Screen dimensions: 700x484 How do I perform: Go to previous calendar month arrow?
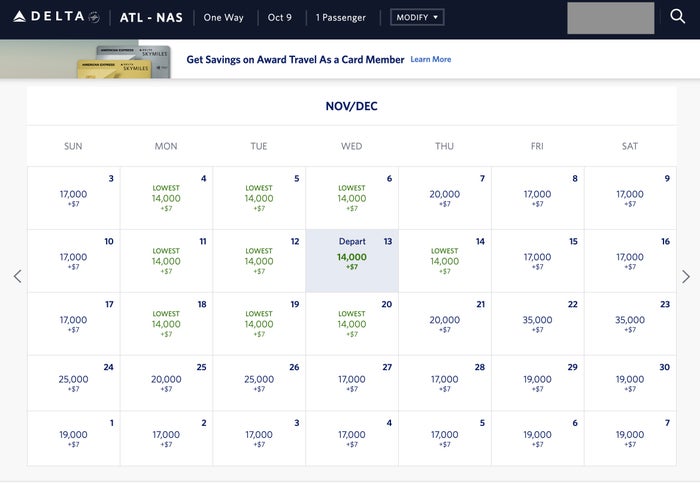click(x=17, y=276)
